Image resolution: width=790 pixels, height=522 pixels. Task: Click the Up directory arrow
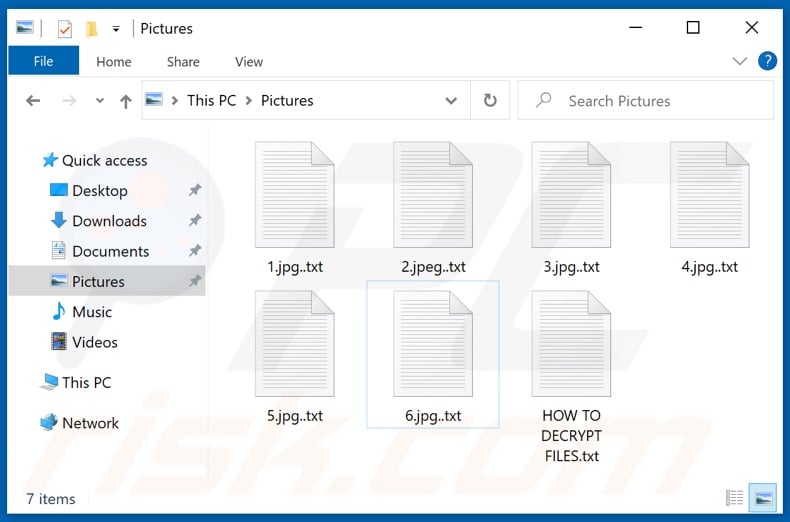click(x=125, y=101)
